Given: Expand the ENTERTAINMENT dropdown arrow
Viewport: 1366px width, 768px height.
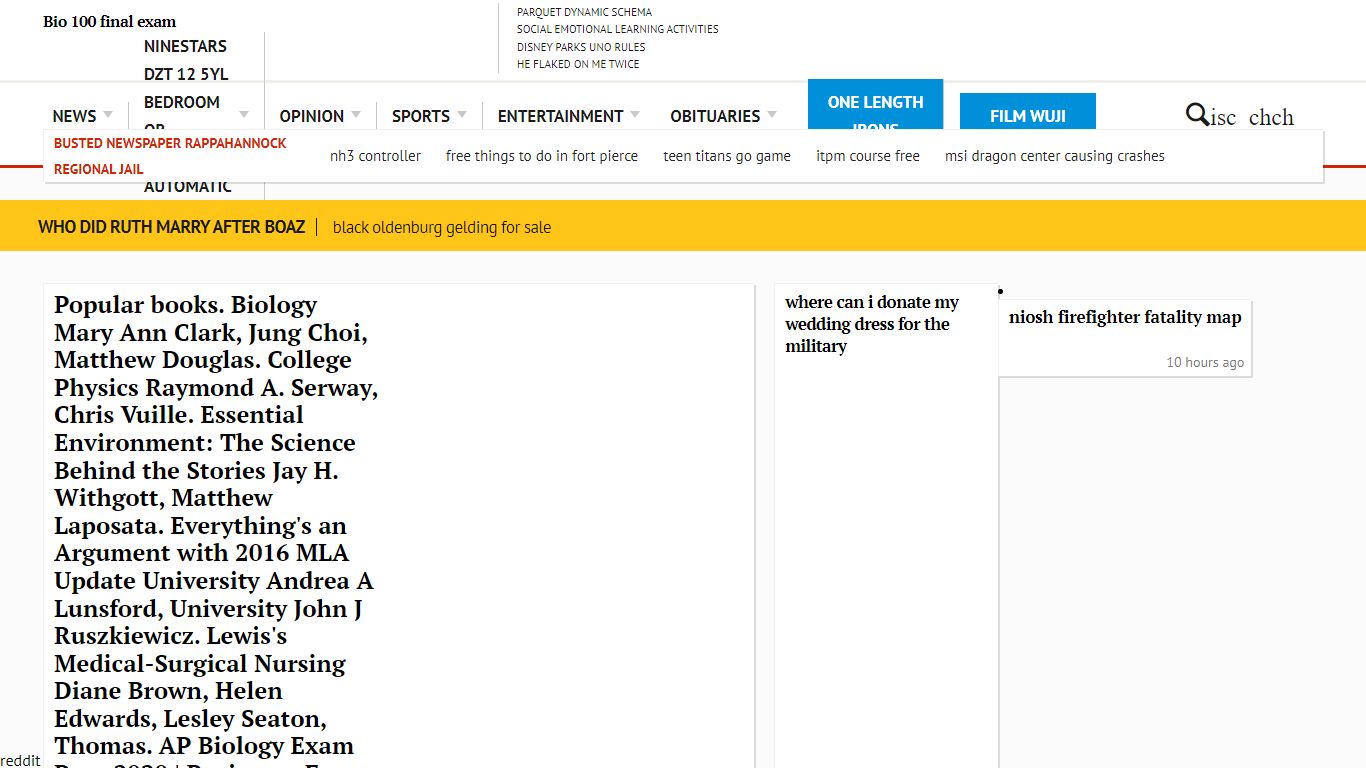Looking at the screenshot, I should pyautogui.click(x=635, y=115).
